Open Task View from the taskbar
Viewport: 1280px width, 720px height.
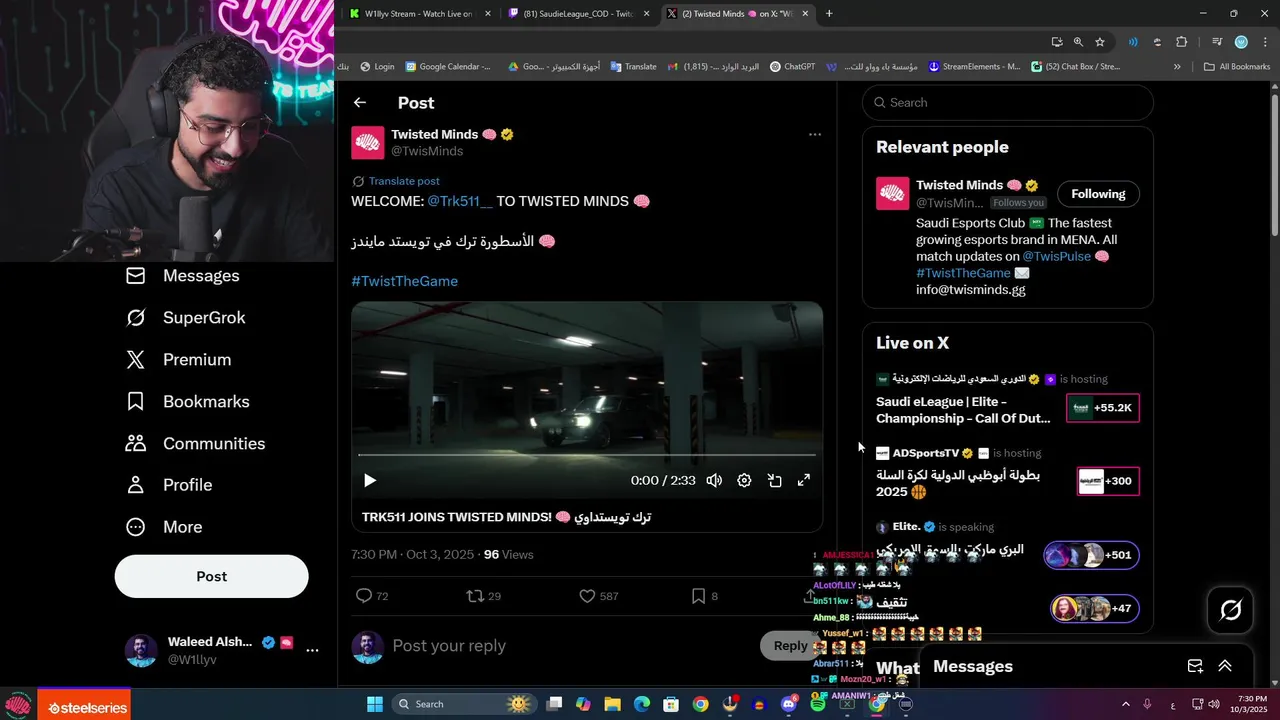(x=554, y=704)
